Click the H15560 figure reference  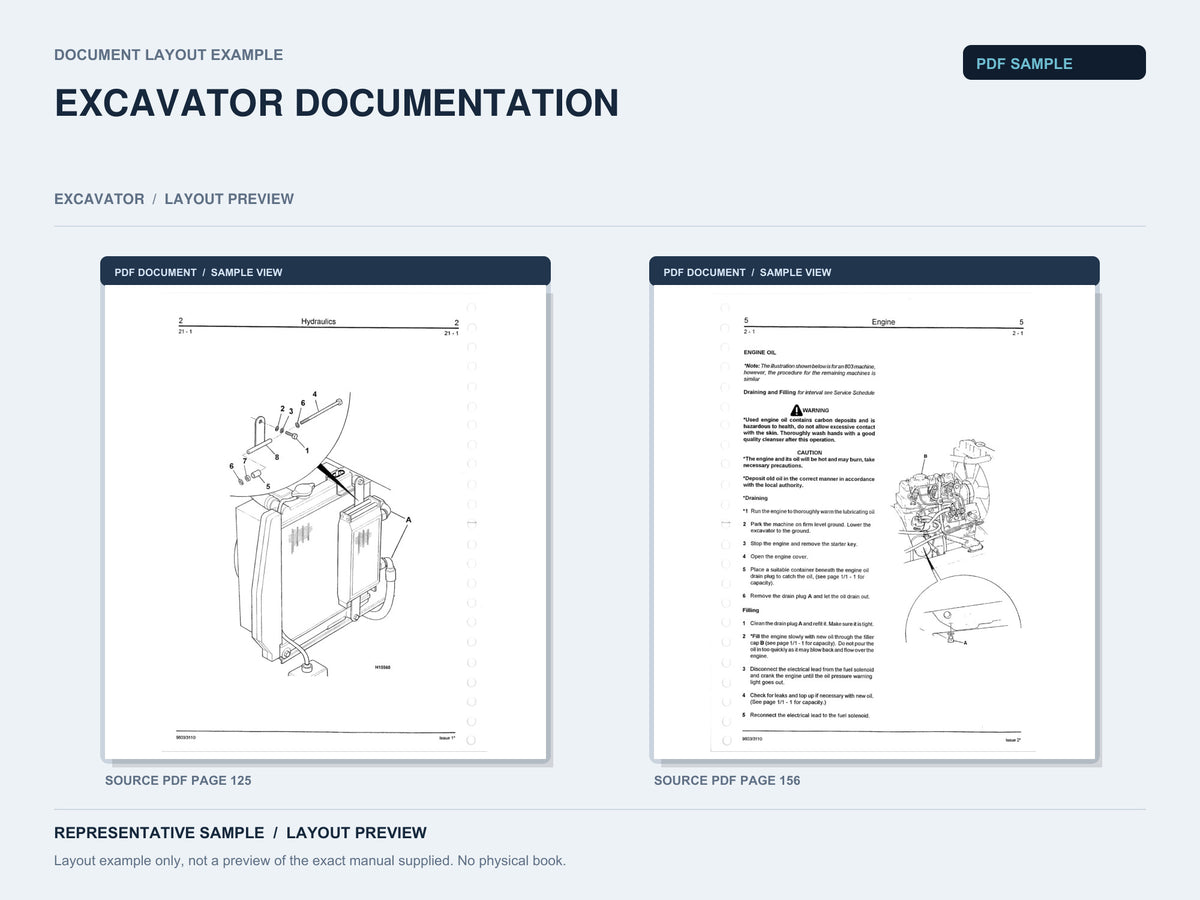[383, 667]
